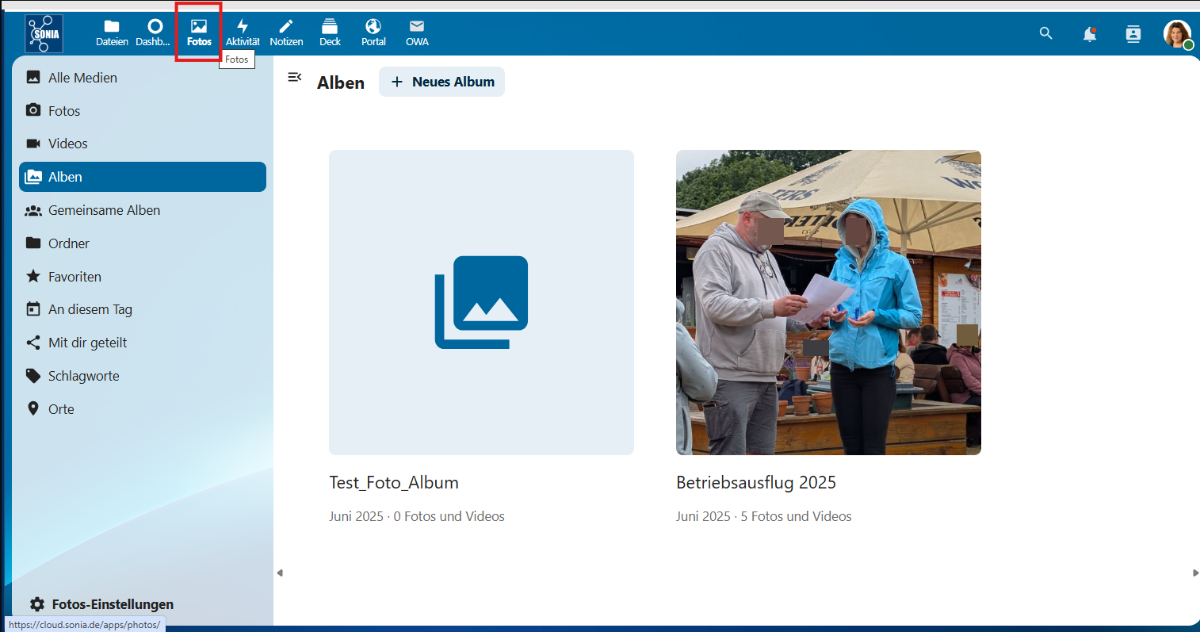The height and width of the screenshot is (632, 1200).
Task: Open the notifications bell
Action: pyautogui.click(x=1089, y=34)
